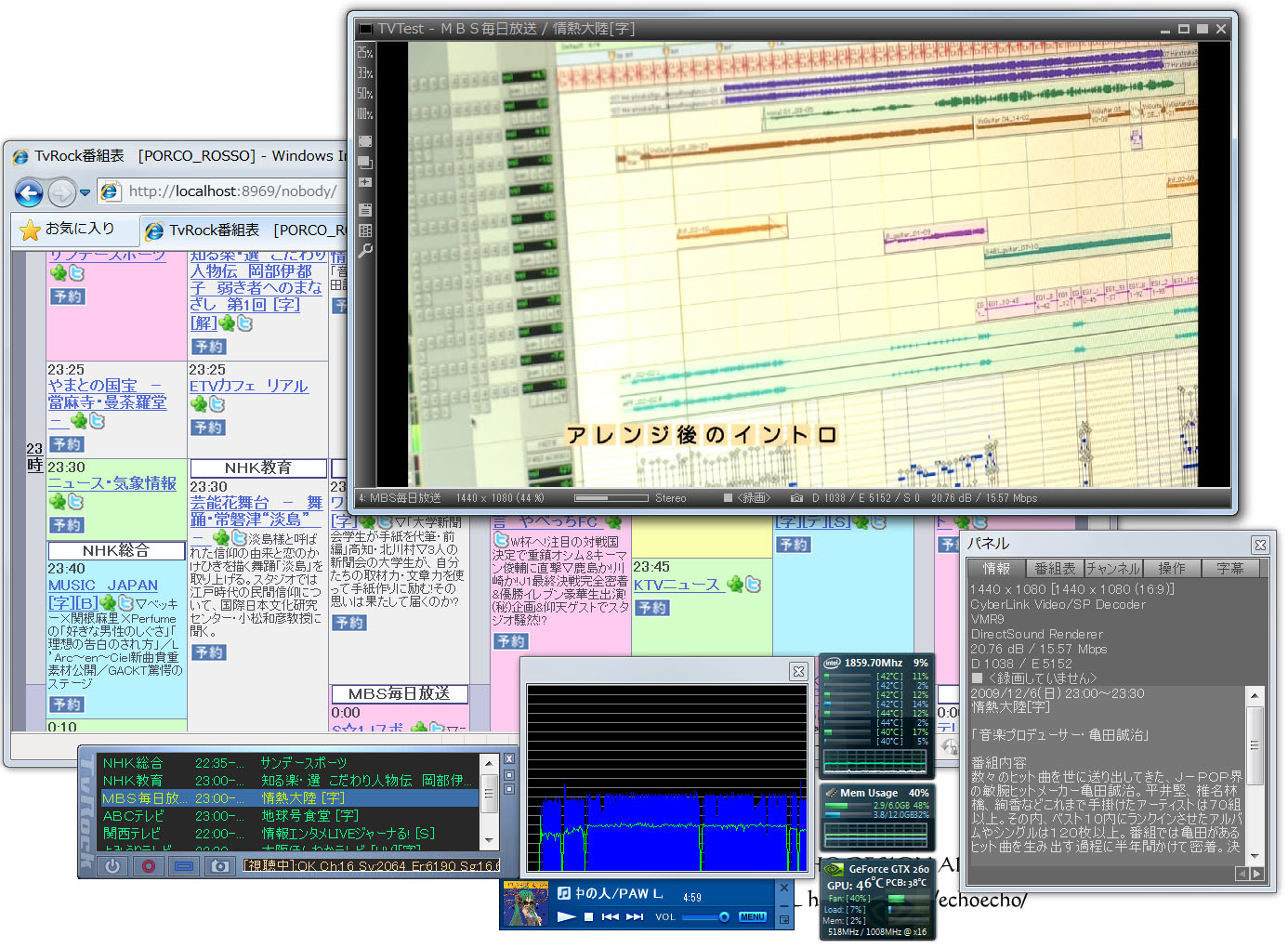
Task: Select ABCテレビ 地球号食堂 row in TvRock
Action: click(x=289, y=816)
